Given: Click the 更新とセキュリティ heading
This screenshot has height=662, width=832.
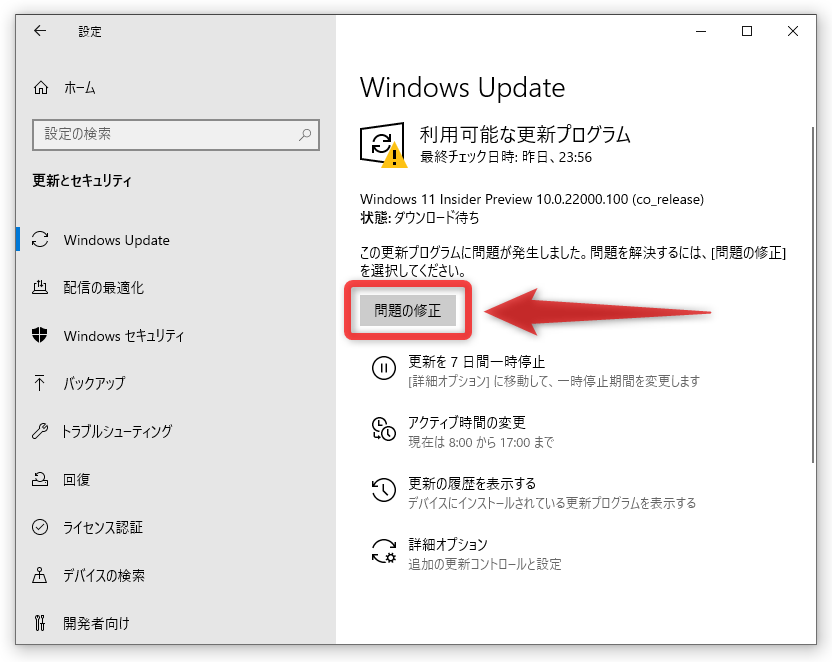Looking at the screenshot, I should click(82, 180).
